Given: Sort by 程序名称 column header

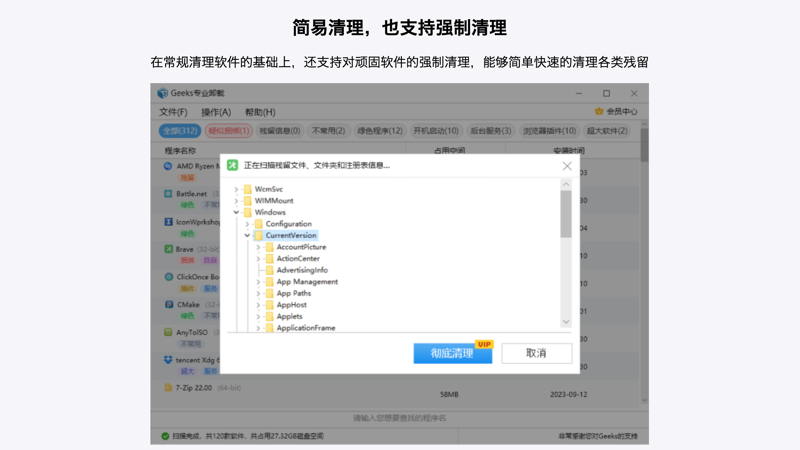Looking at the screenshot, I should tap(180, 151).
